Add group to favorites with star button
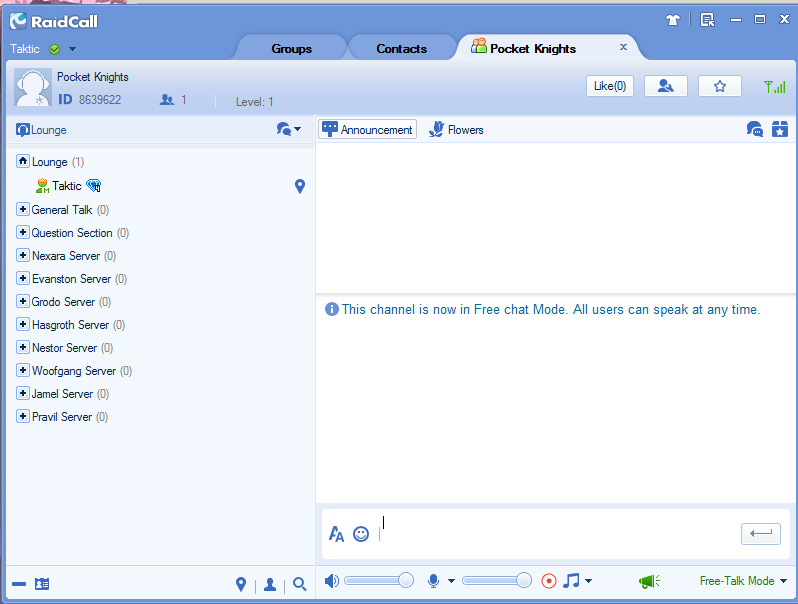This screenshot has width=798, height=604. 720,86
